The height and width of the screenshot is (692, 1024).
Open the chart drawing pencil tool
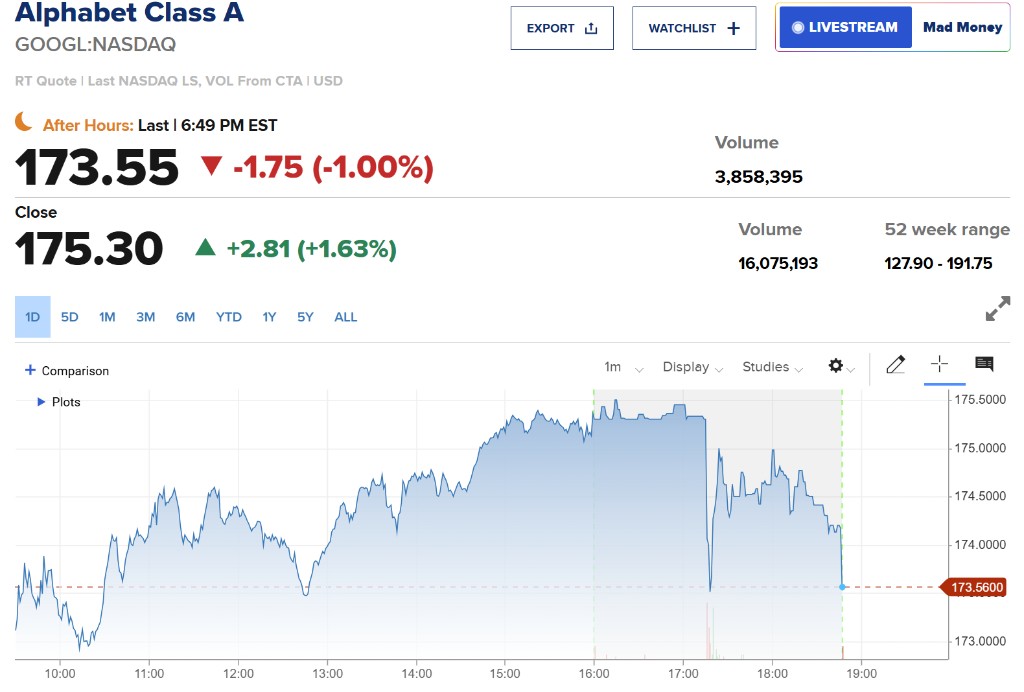pos(895,364)
